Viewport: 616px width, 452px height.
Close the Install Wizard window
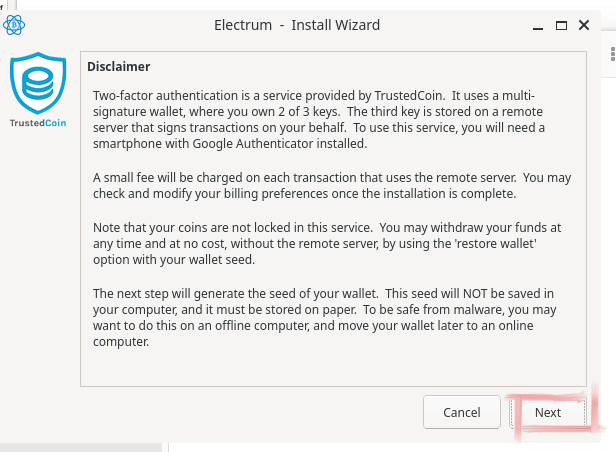coord(585,24)
